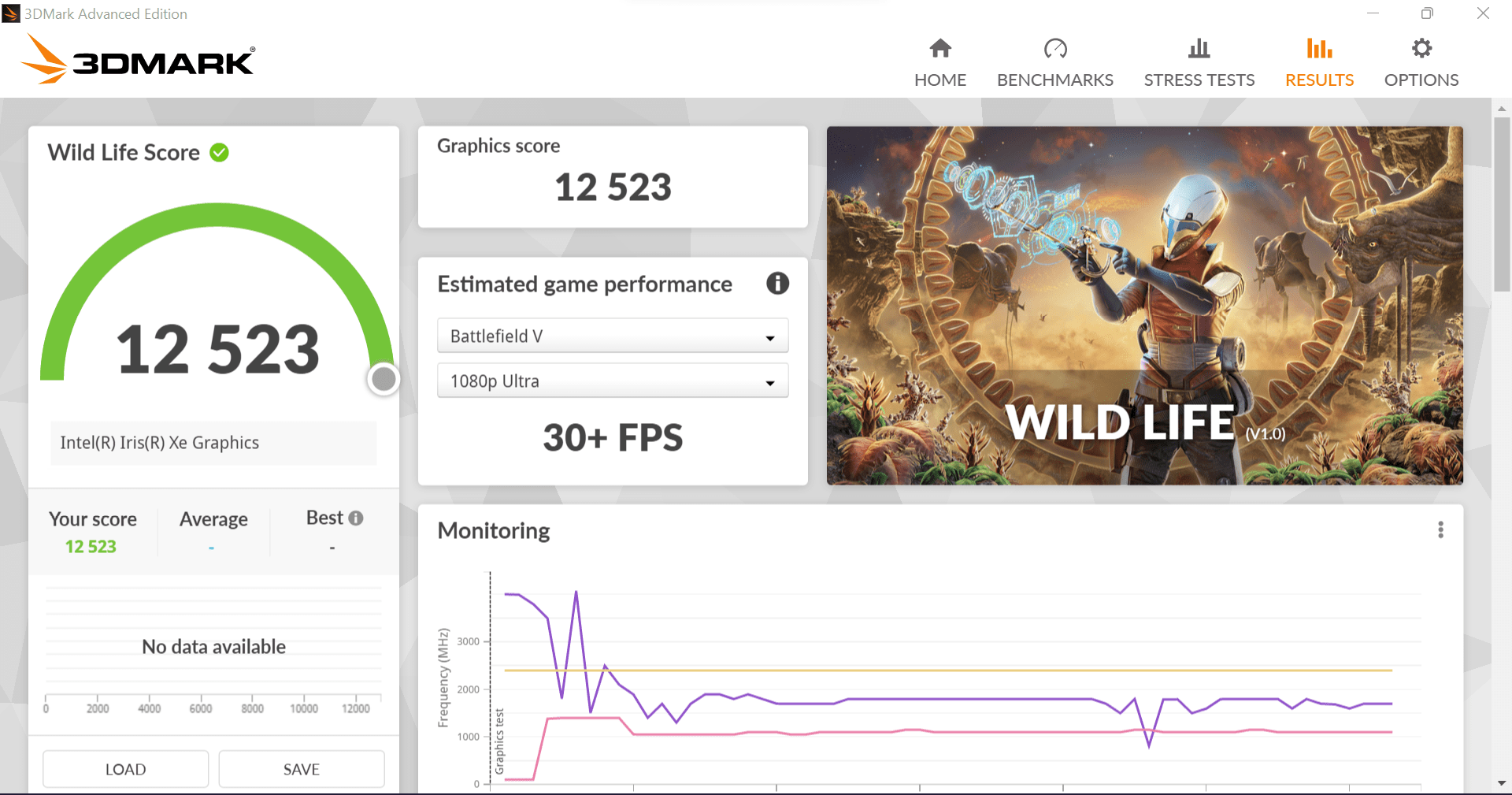Viewport: 1512px width, 795px height.
Task: Open the Benchmarks gauge icon
Action: coord(1055,49)
